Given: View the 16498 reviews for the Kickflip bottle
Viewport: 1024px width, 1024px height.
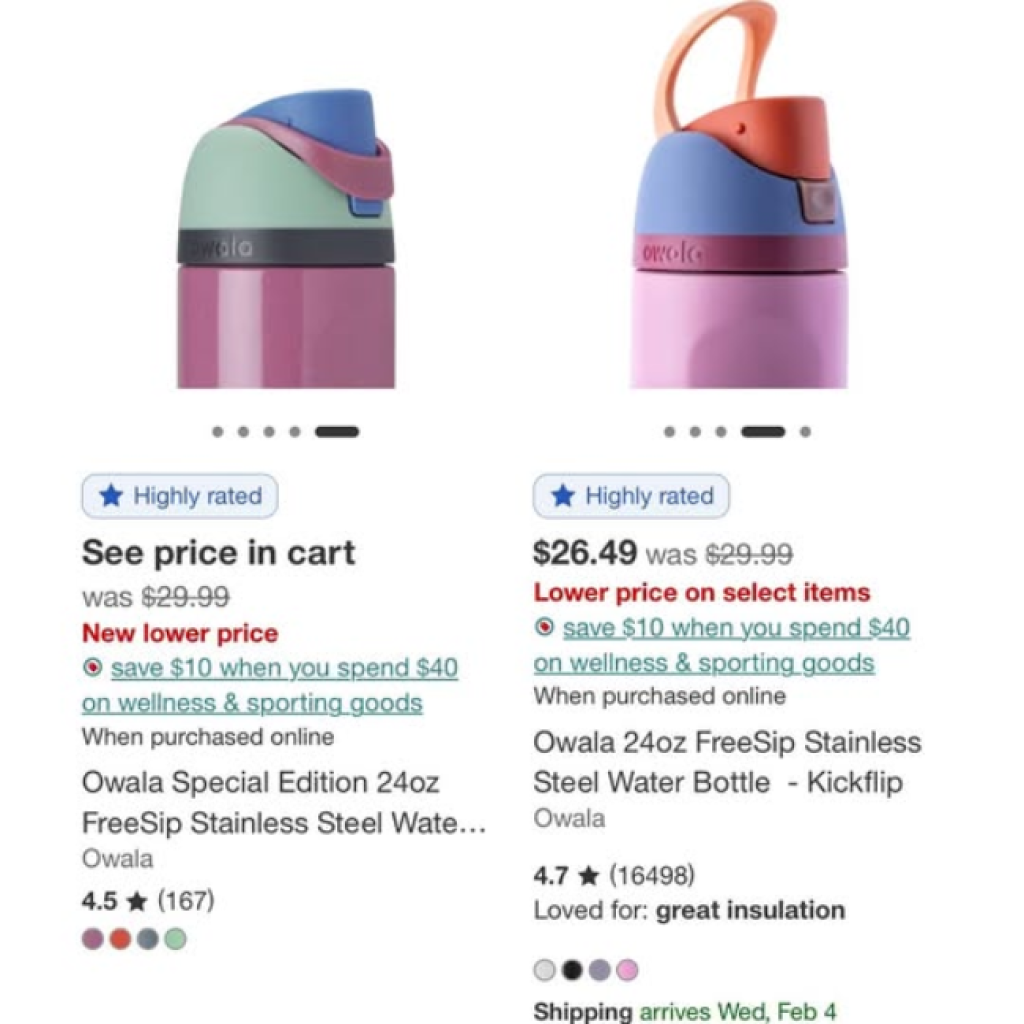Looking at the screenshot, I should pyautogui.click(x=651, y=877).
